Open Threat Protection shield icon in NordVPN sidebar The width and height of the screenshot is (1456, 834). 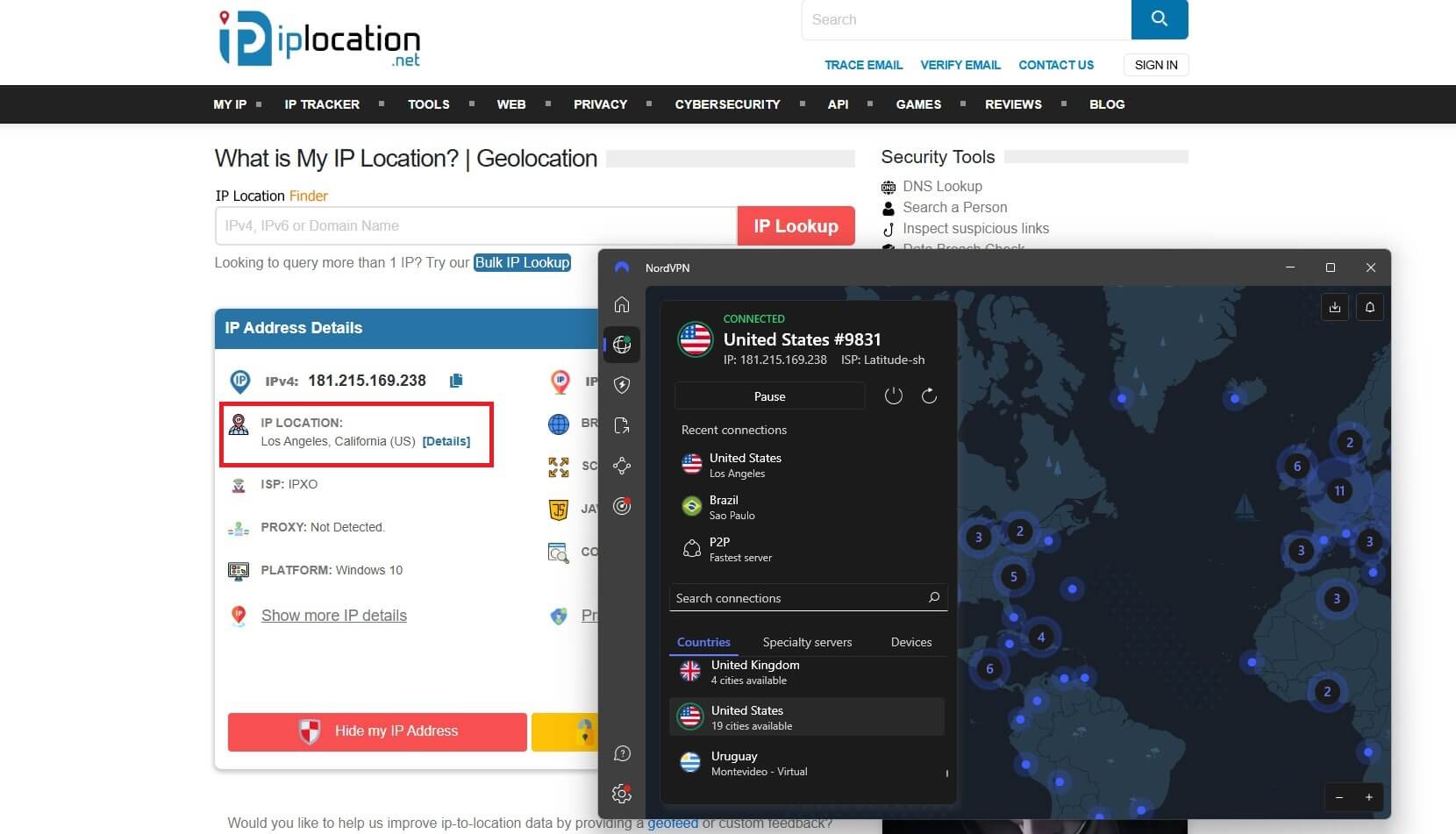tap(622, 385)
